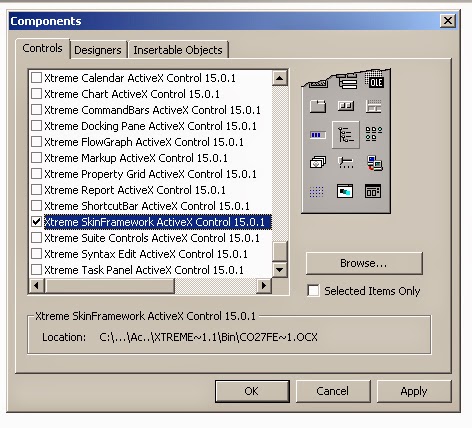The width and height of the screenshot is (472, 428).
Task: Check Xtreme Suite Controls ActiveX Control checkbox
Action: click(x=36, y=238)
